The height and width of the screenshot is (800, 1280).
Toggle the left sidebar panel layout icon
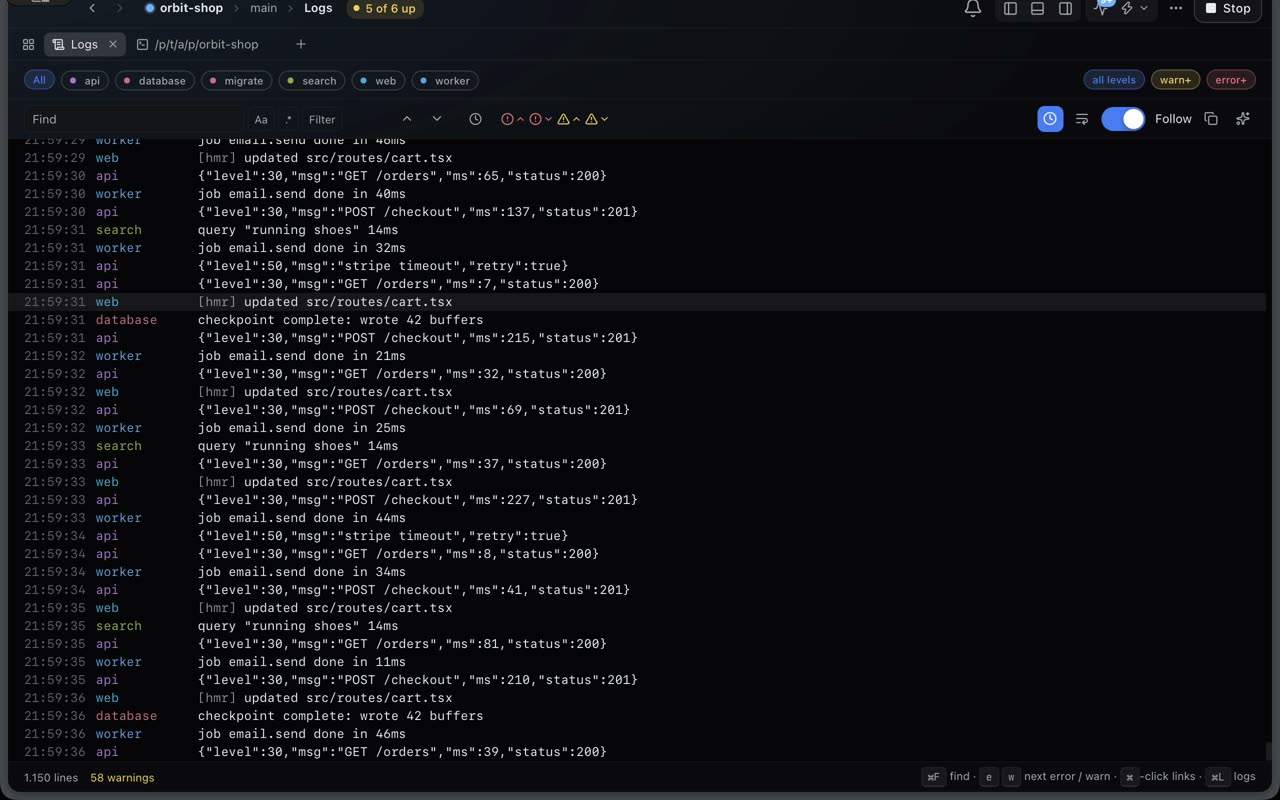[x=1010, y=9]
